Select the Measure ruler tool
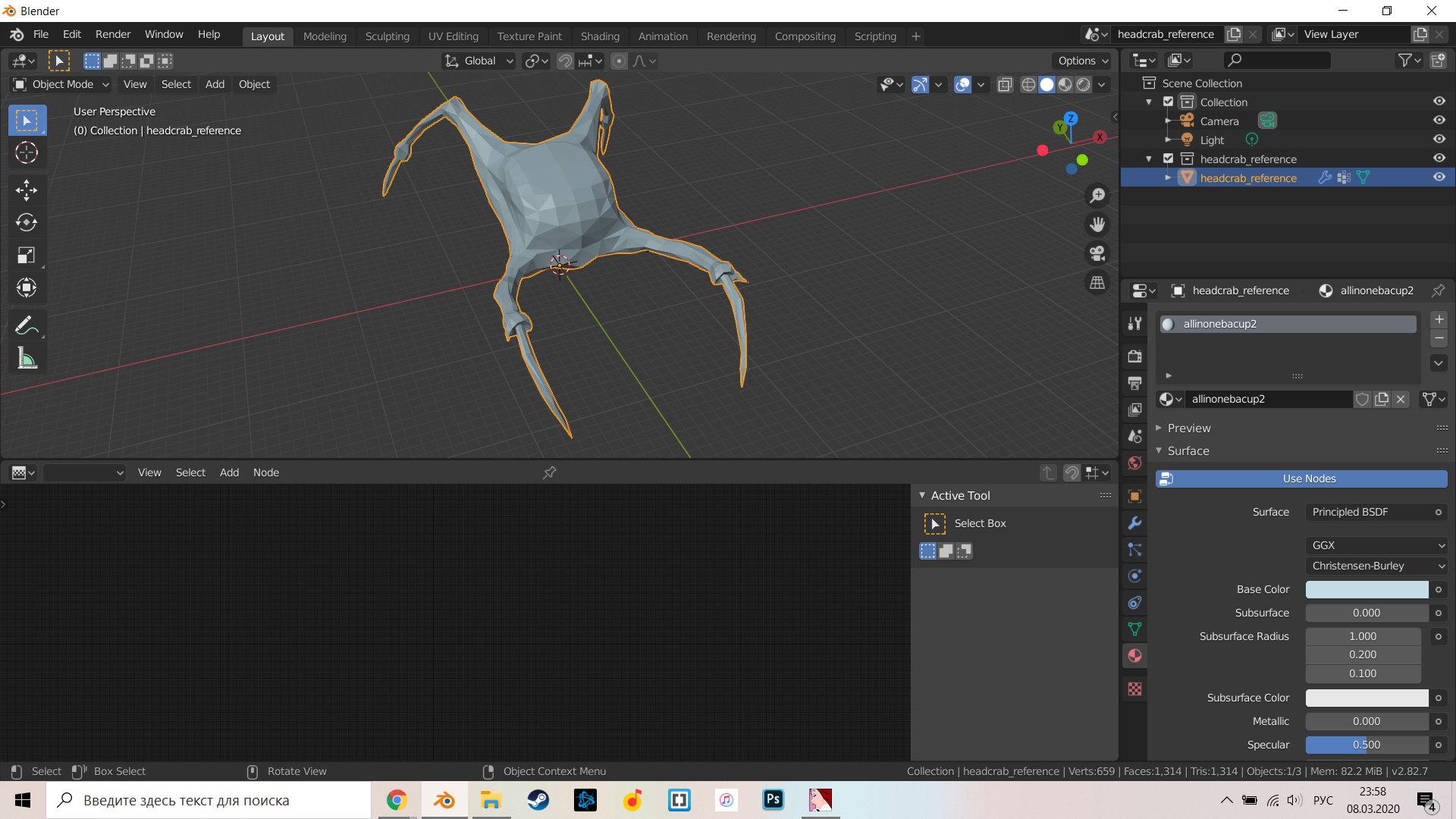 [x=27, y=358]
